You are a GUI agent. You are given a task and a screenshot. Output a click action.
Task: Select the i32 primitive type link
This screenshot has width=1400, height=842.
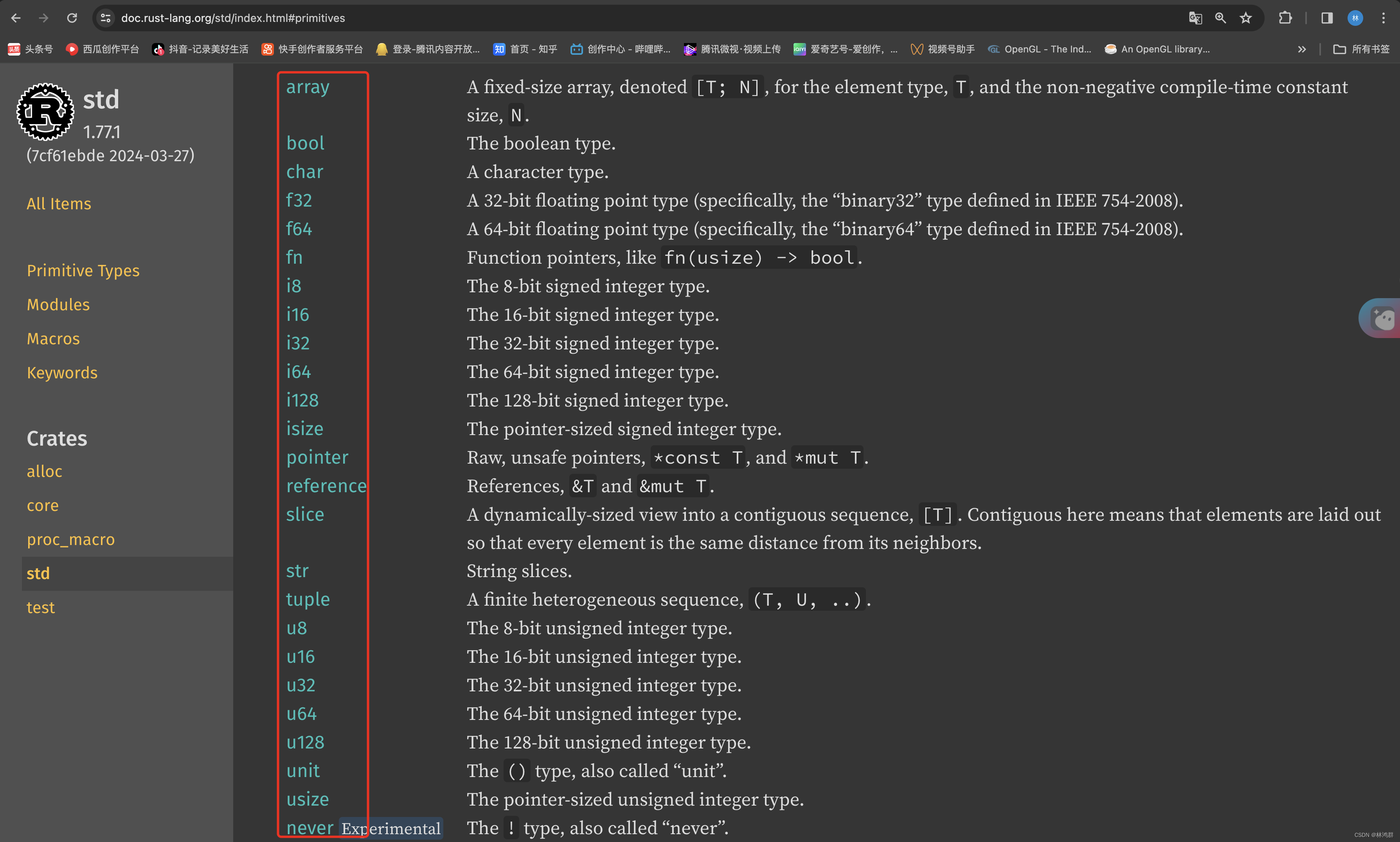[297, 344]
